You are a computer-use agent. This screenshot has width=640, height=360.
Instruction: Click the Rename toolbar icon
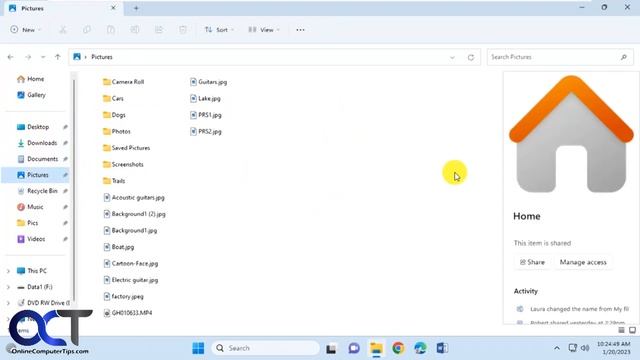(x=135, y=30)
